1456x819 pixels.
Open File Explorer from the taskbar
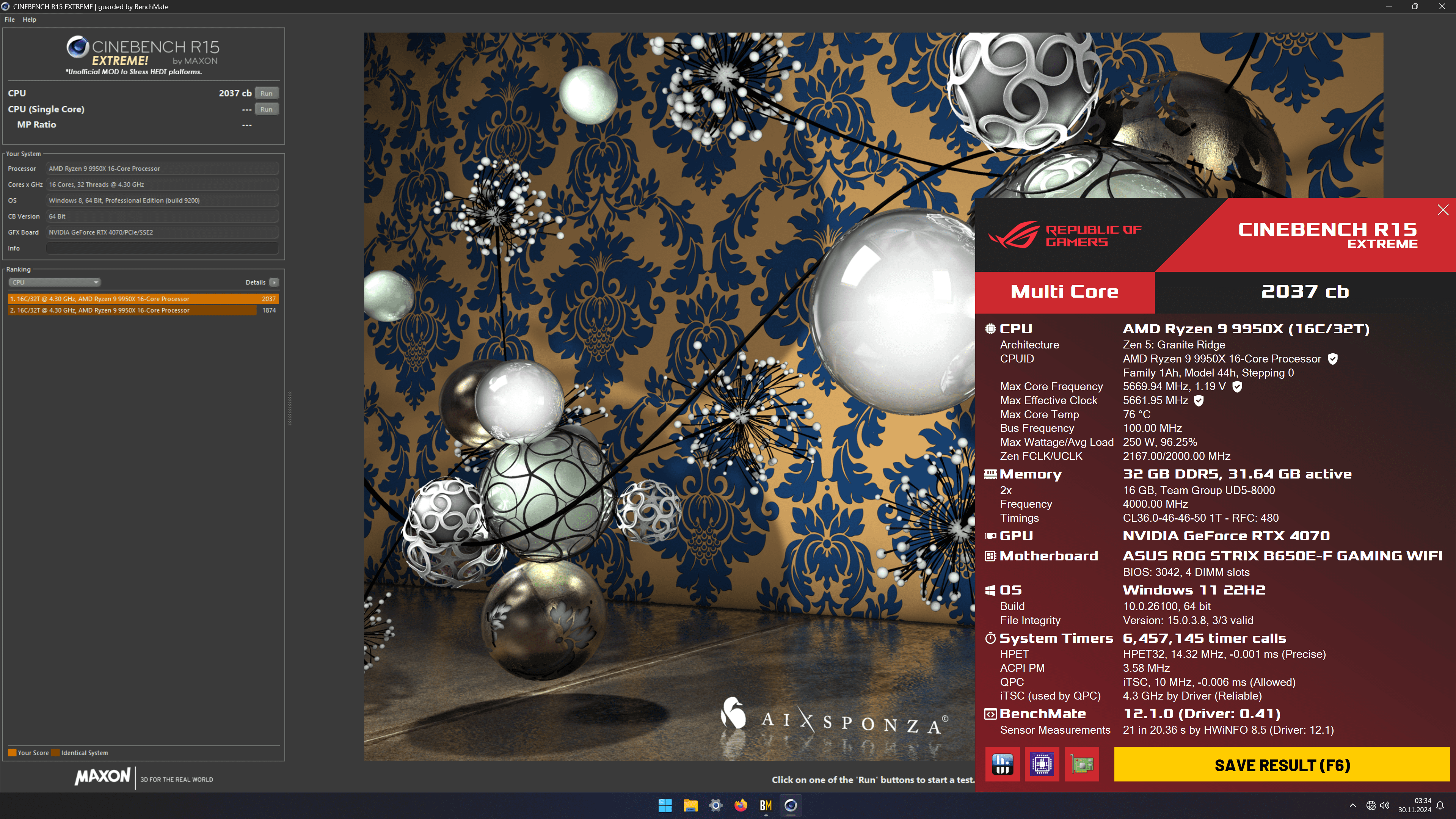click(690, 805)
